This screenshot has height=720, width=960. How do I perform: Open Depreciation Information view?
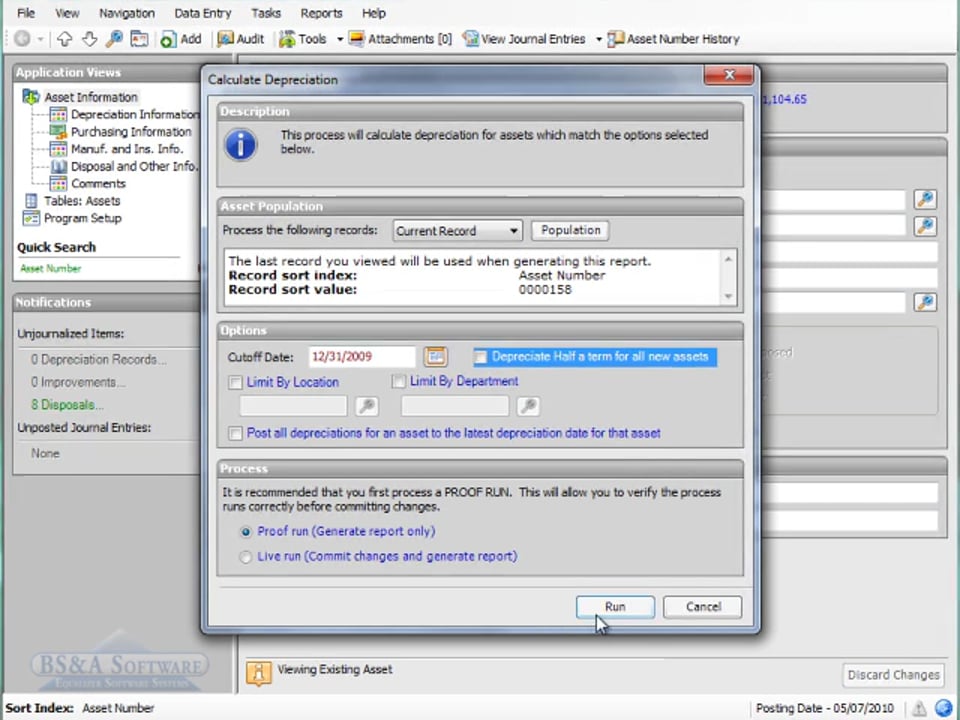click(135, 114)
